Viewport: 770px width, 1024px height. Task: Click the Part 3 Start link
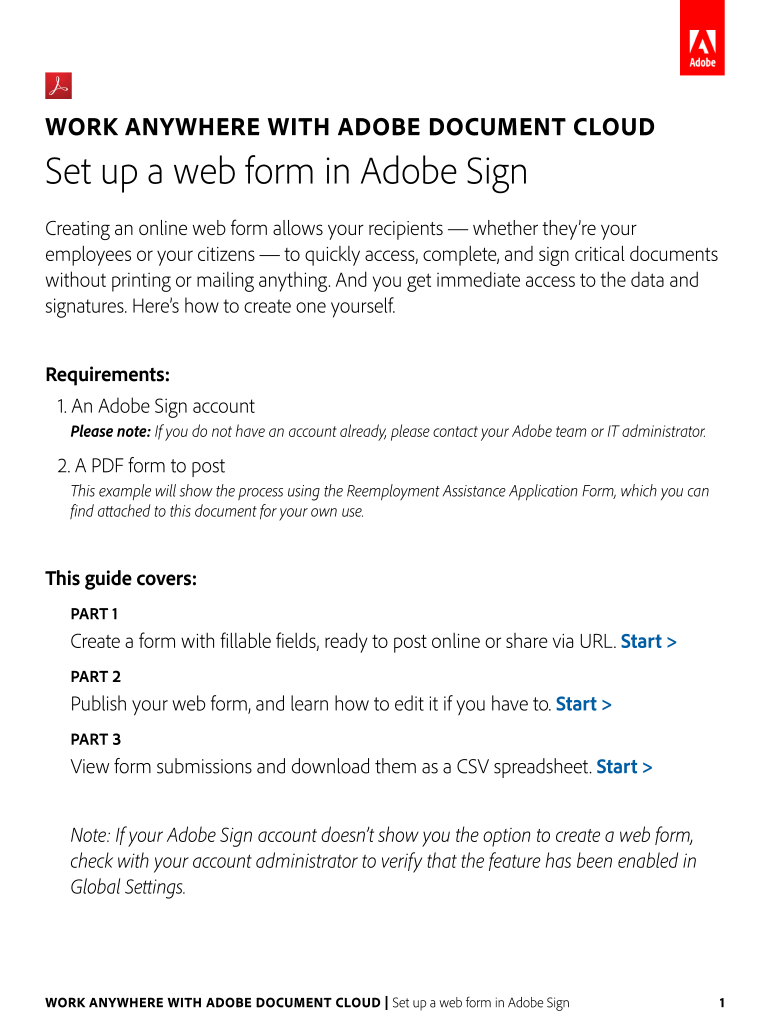[x=624, y=767]
